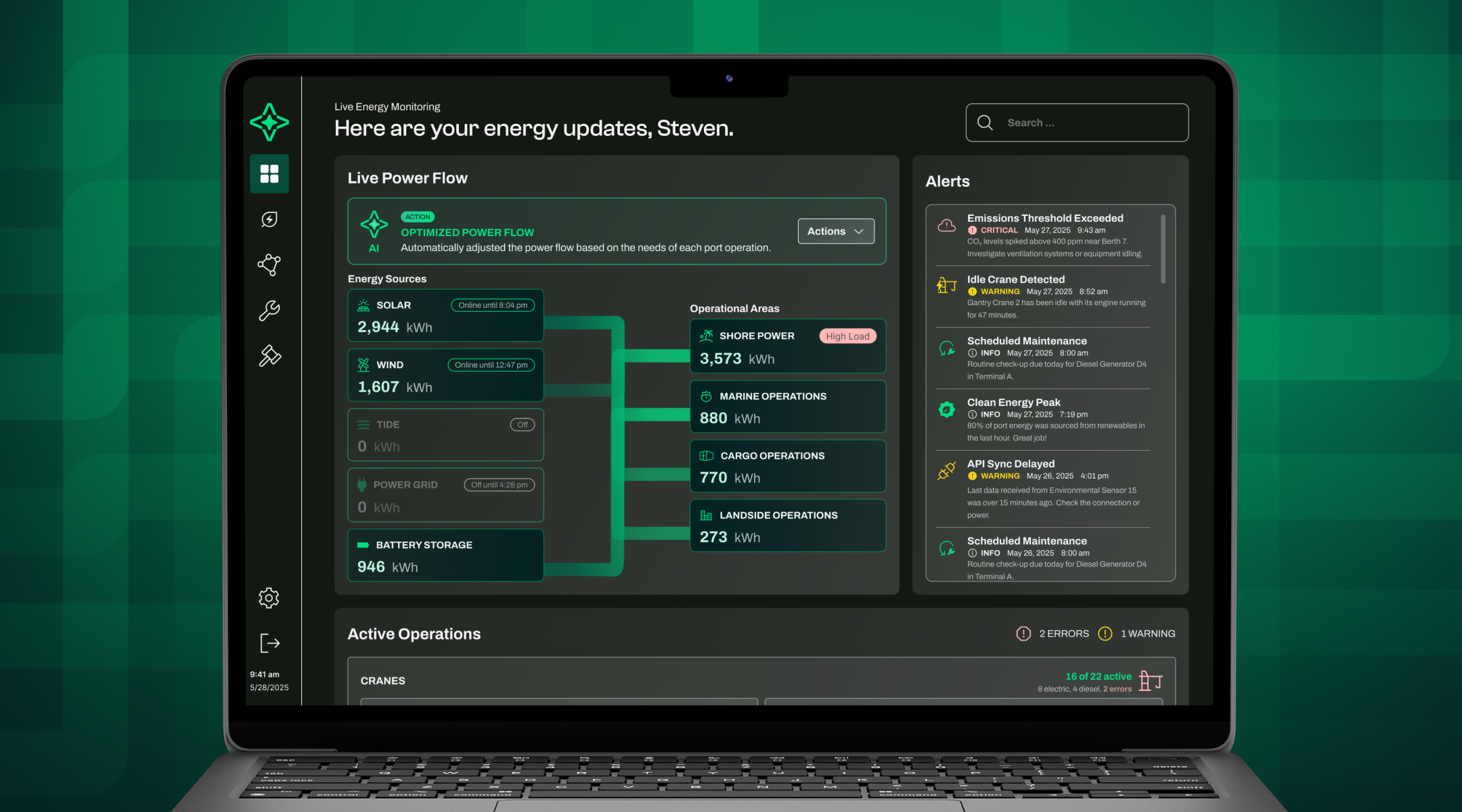Screen dimensions: 1462x812
Task: Open the dashboard grid icon in sidebar
Action: tap(269, 174)
